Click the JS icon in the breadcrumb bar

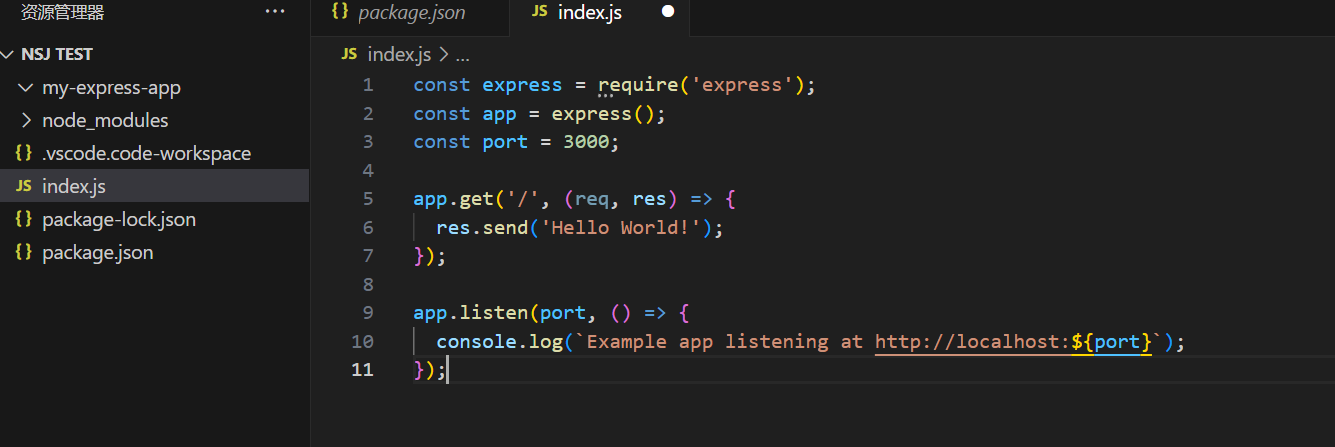coord(349,54)
